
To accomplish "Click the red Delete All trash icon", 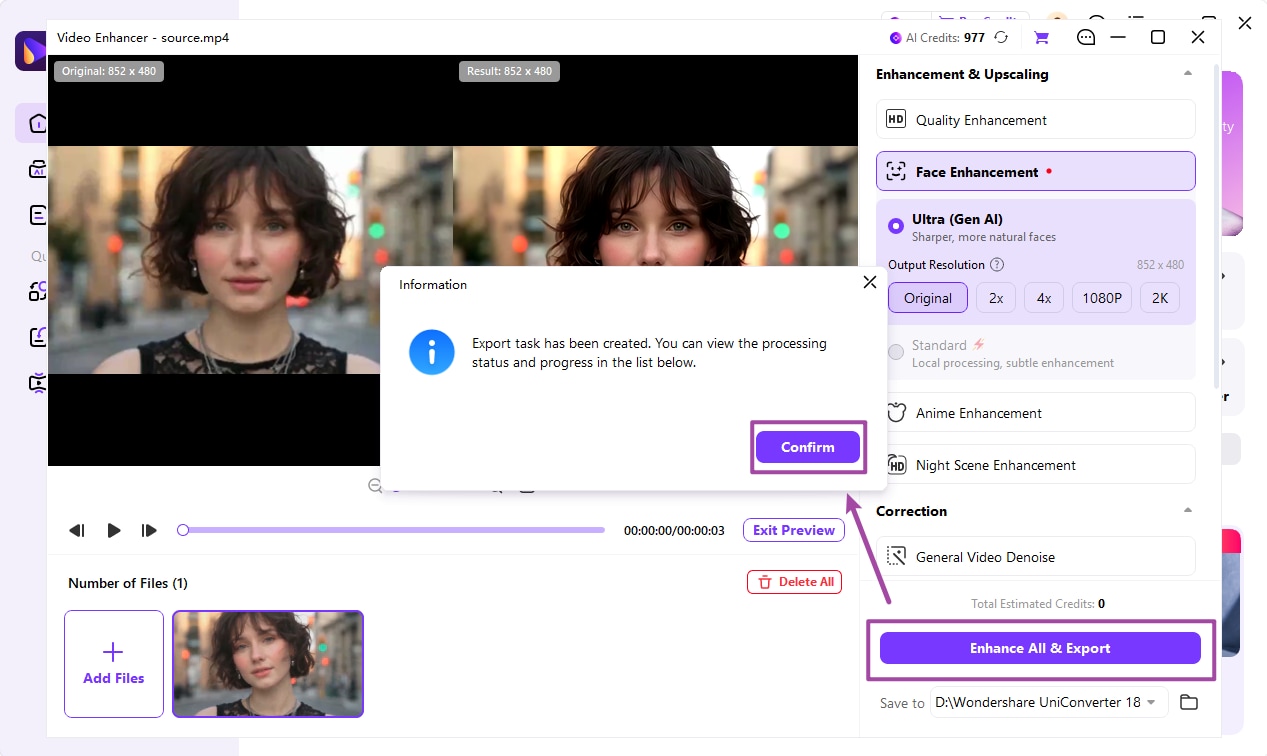I will tap(765, 582).
